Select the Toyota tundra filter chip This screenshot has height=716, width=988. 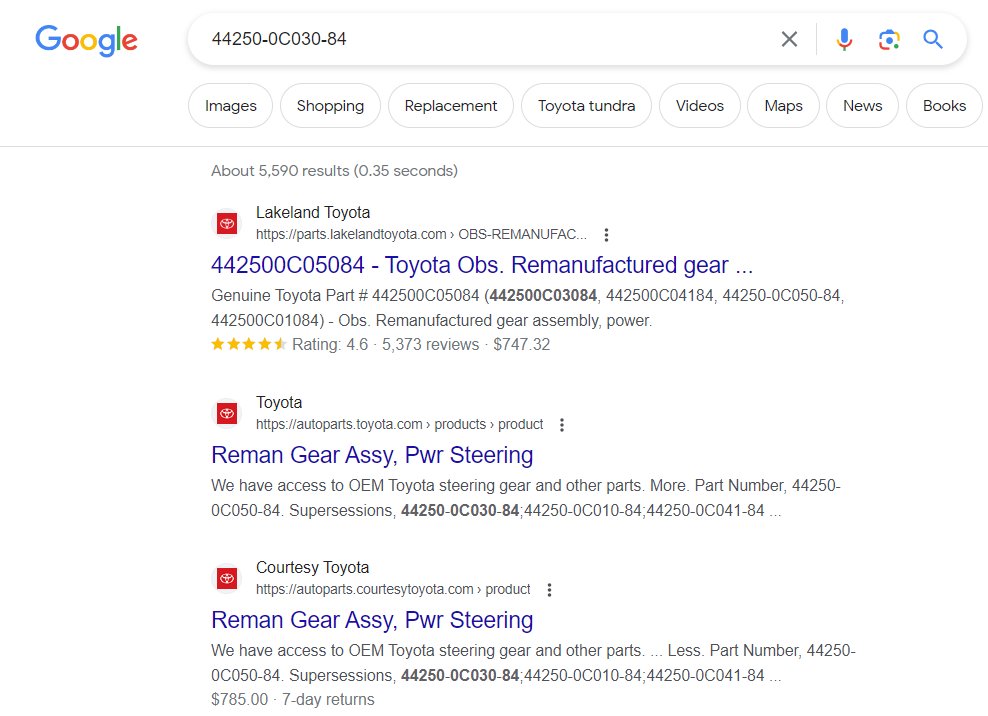click(x=586, y=105)
